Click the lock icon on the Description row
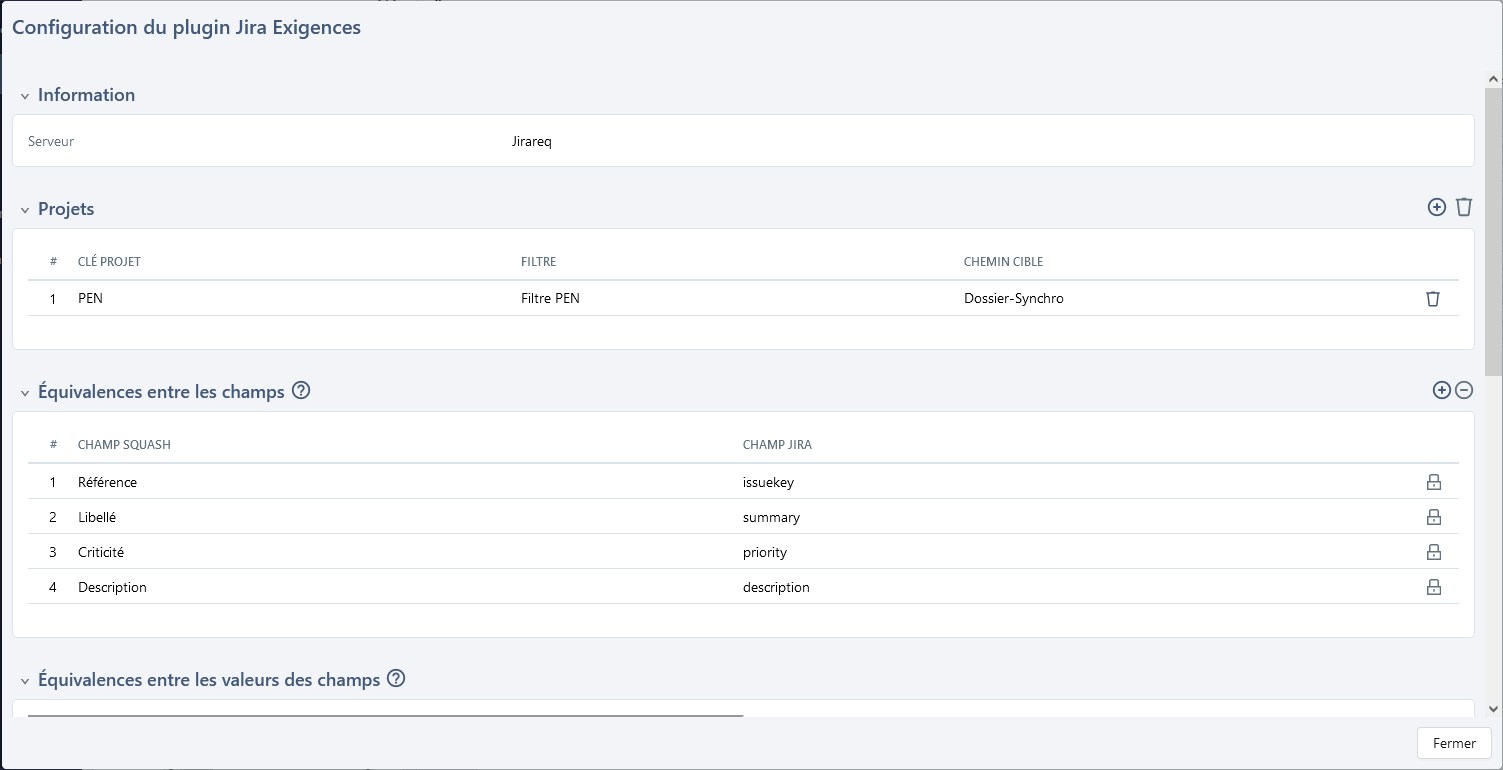1503x770 pixels. [1433, 587]
